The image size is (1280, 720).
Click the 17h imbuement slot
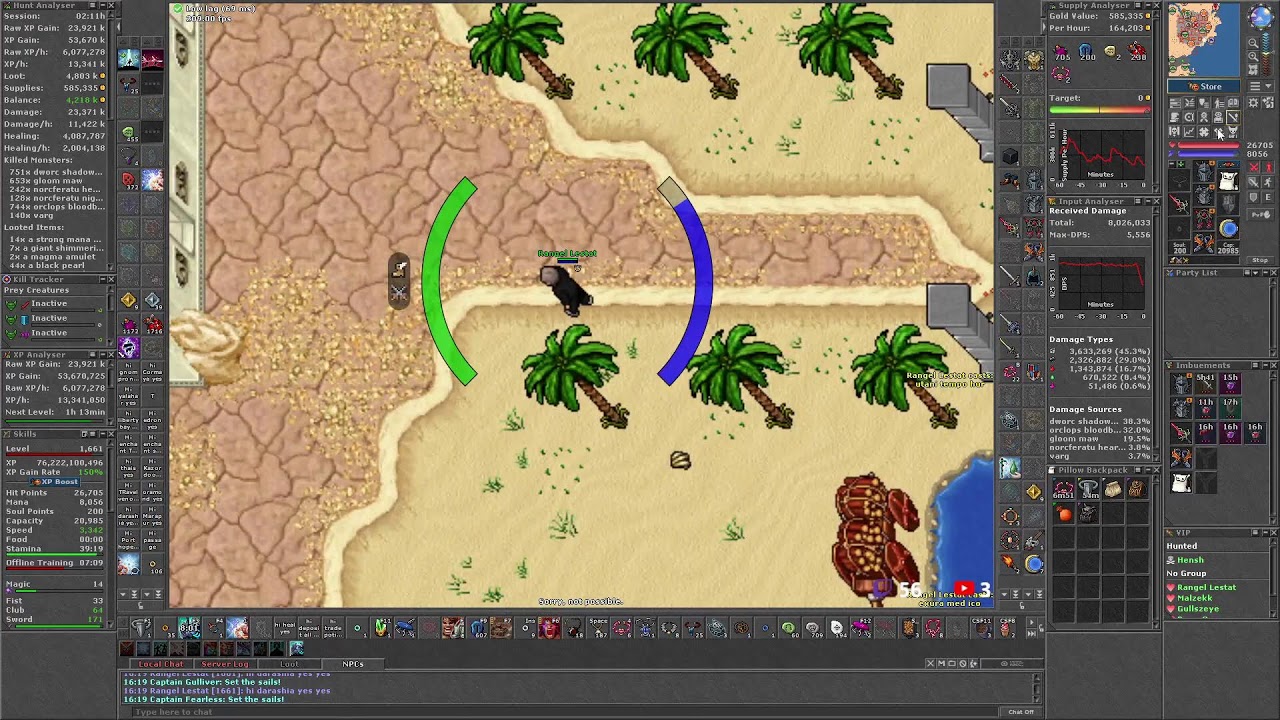pos(1230,407)
